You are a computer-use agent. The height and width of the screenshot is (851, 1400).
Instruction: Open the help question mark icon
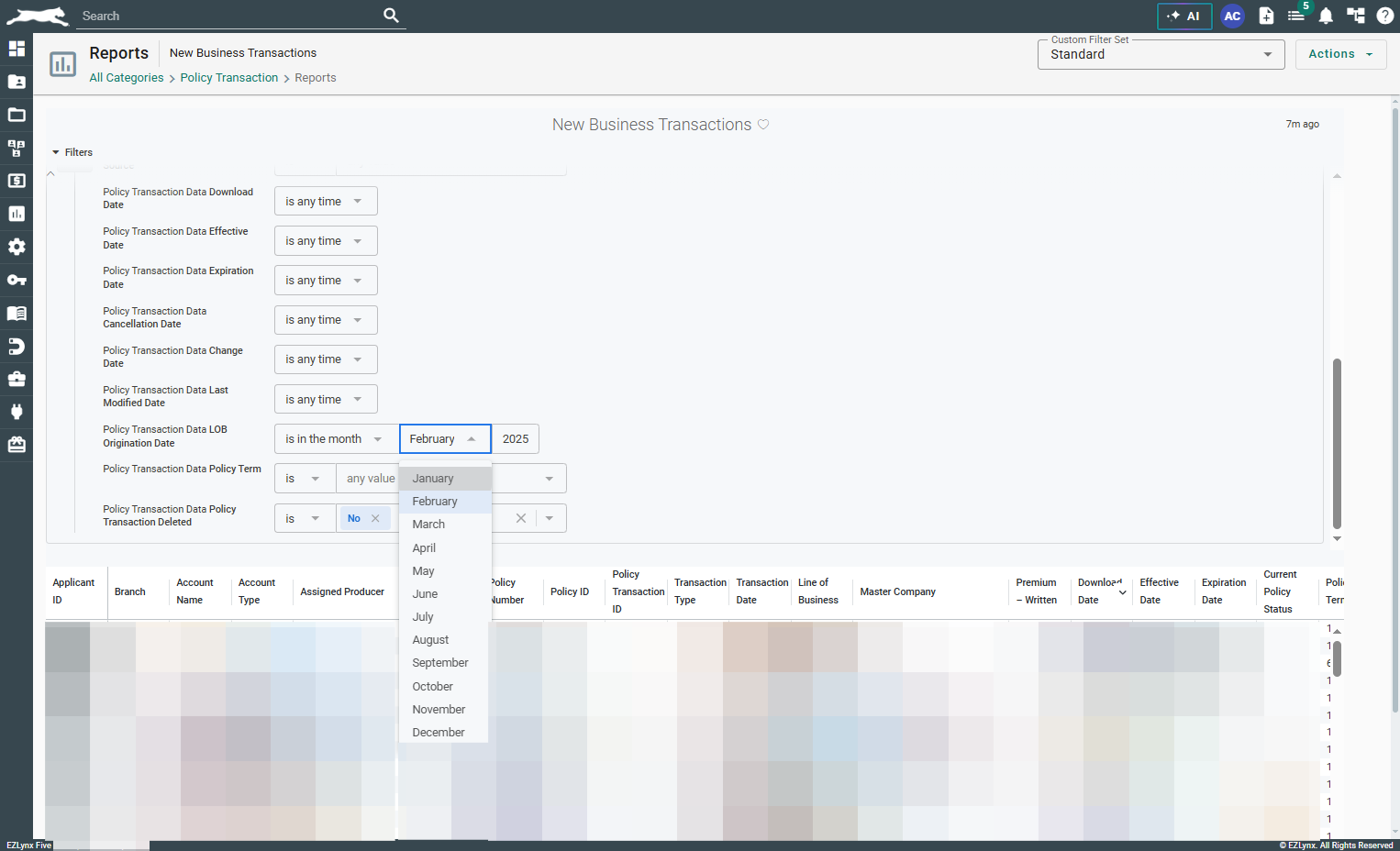1385,16
